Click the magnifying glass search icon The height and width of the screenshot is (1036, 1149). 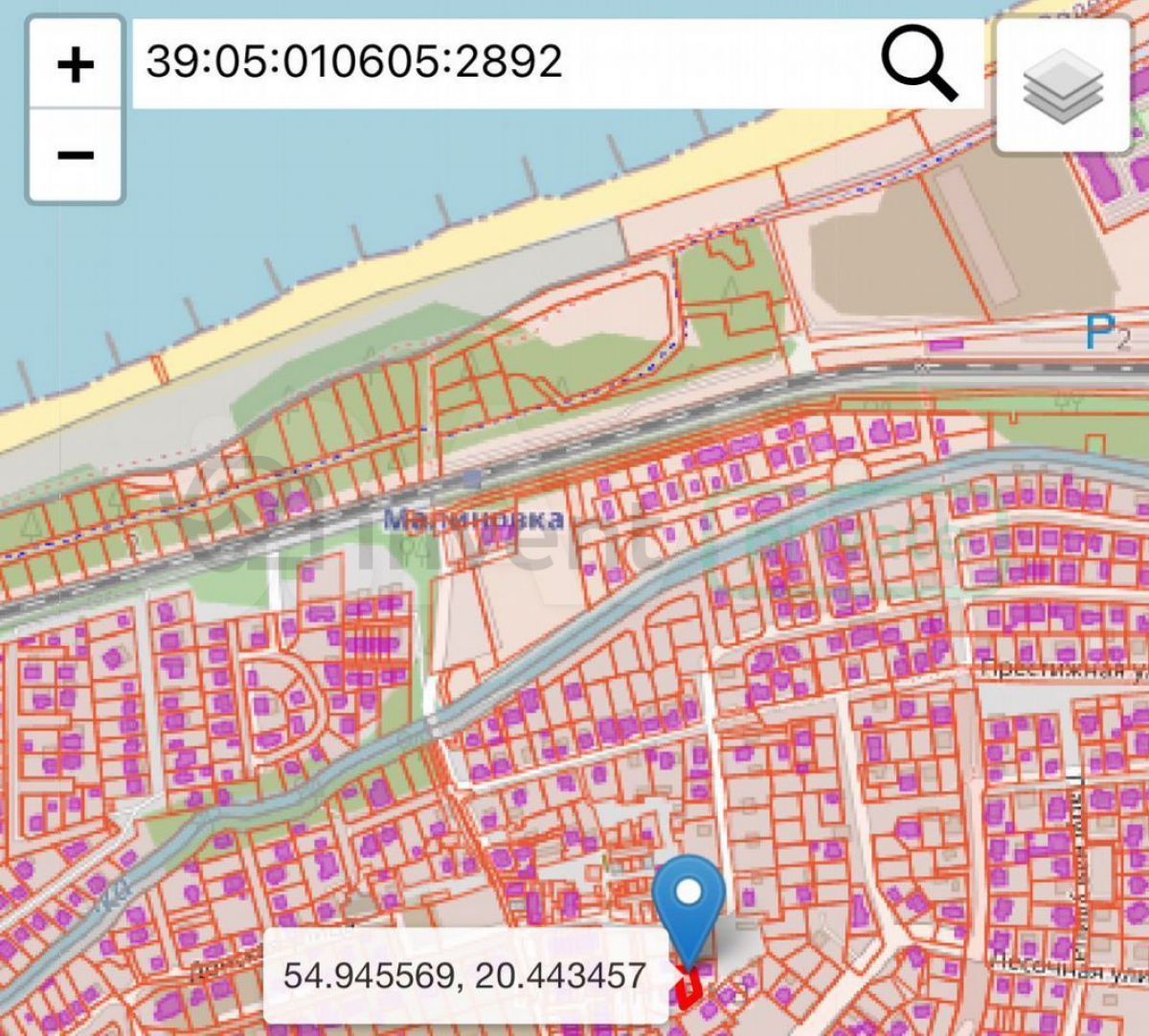919,63
